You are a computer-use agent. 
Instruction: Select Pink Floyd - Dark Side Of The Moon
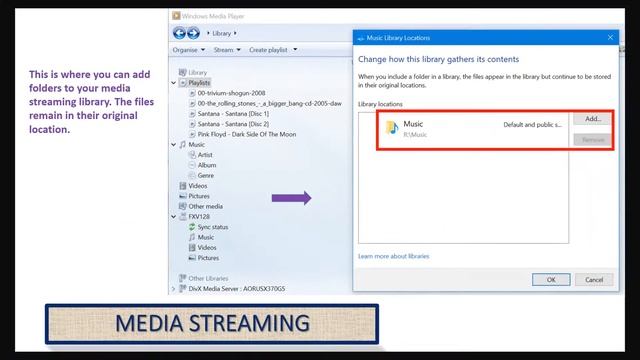247,134
